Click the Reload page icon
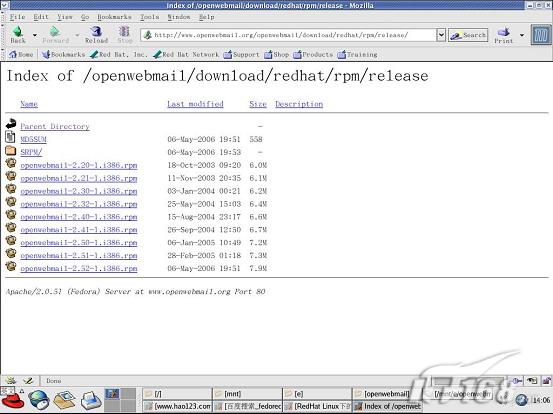Screen dimensions: 553x414 click(x=96, y=31)
